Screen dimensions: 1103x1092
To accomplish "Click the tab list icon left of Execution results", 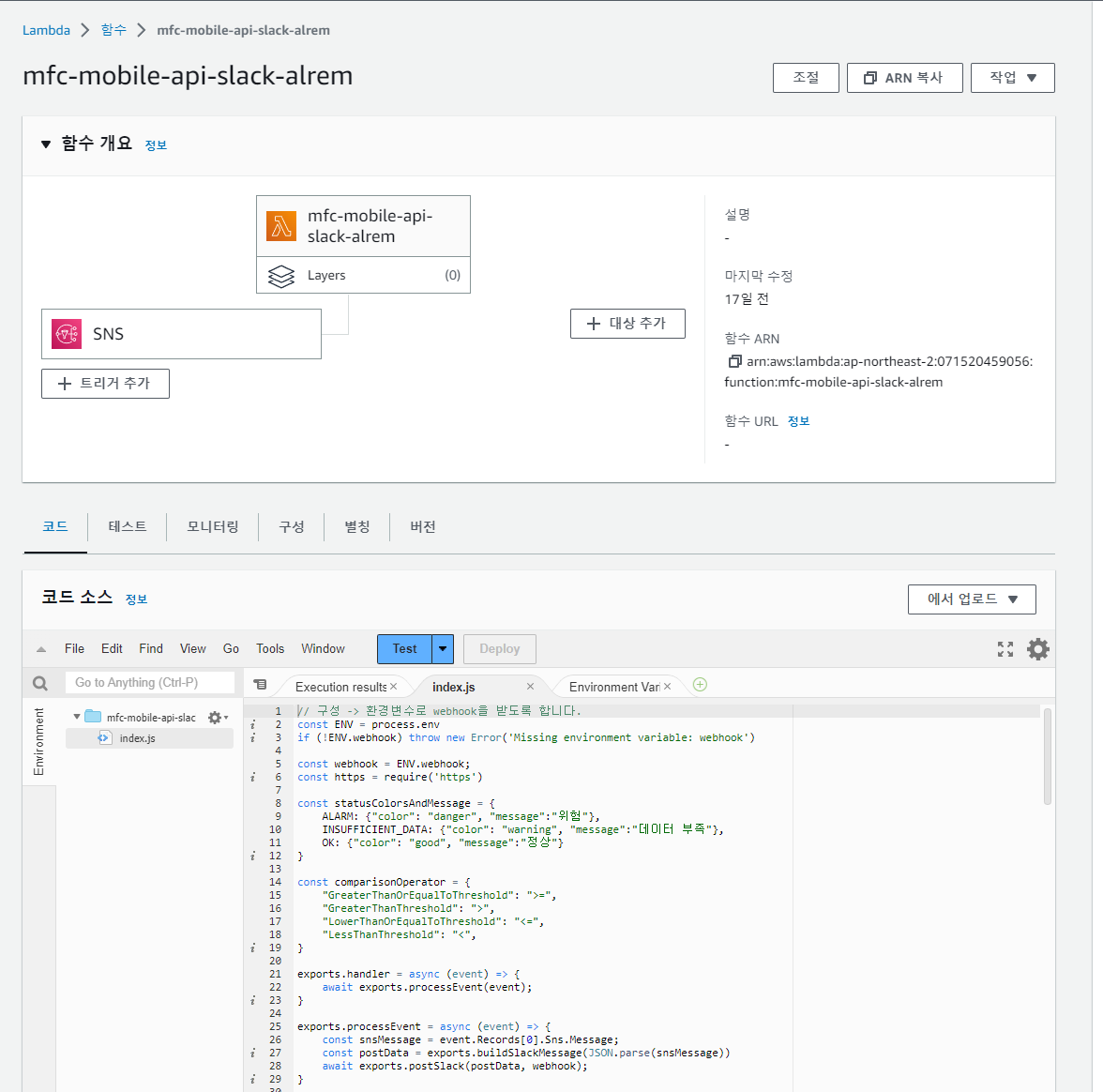I will (x=261, y=684).
